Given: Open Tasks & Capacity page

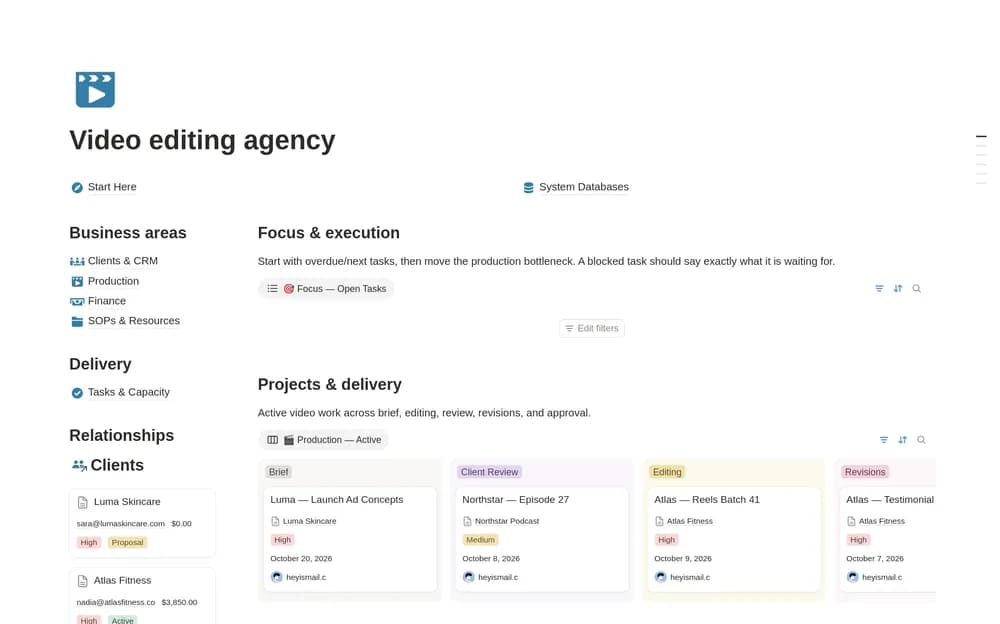Looking at the screenshot, I should (128, 392).
